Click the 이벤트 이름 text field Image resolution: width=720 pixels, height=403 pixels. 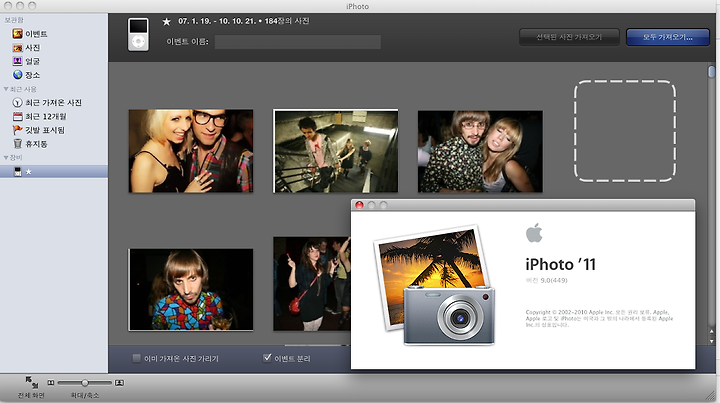pyautogui.click(x=298, y=42)
